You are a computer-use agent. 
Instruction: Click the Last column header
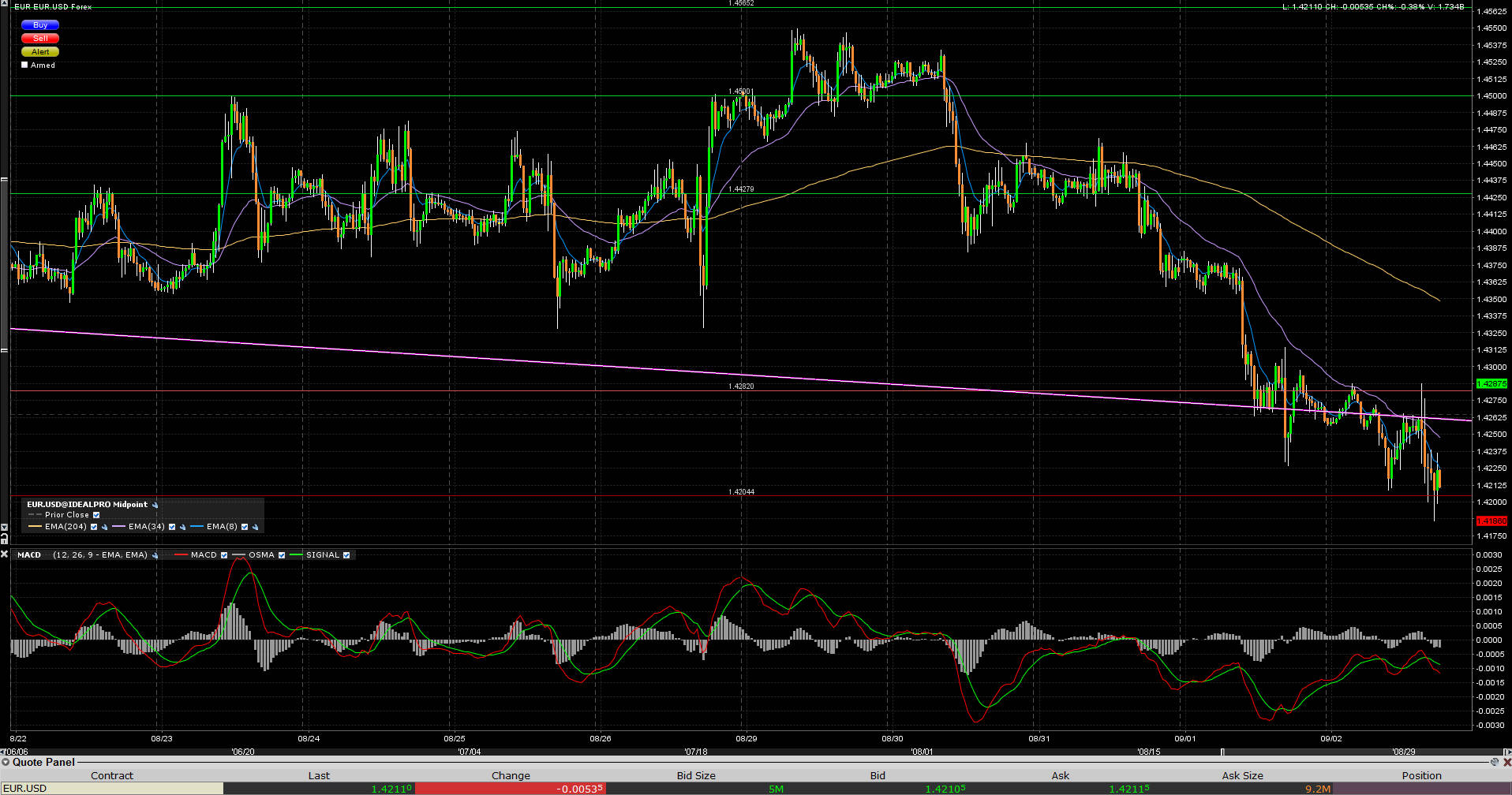(319, 775)
